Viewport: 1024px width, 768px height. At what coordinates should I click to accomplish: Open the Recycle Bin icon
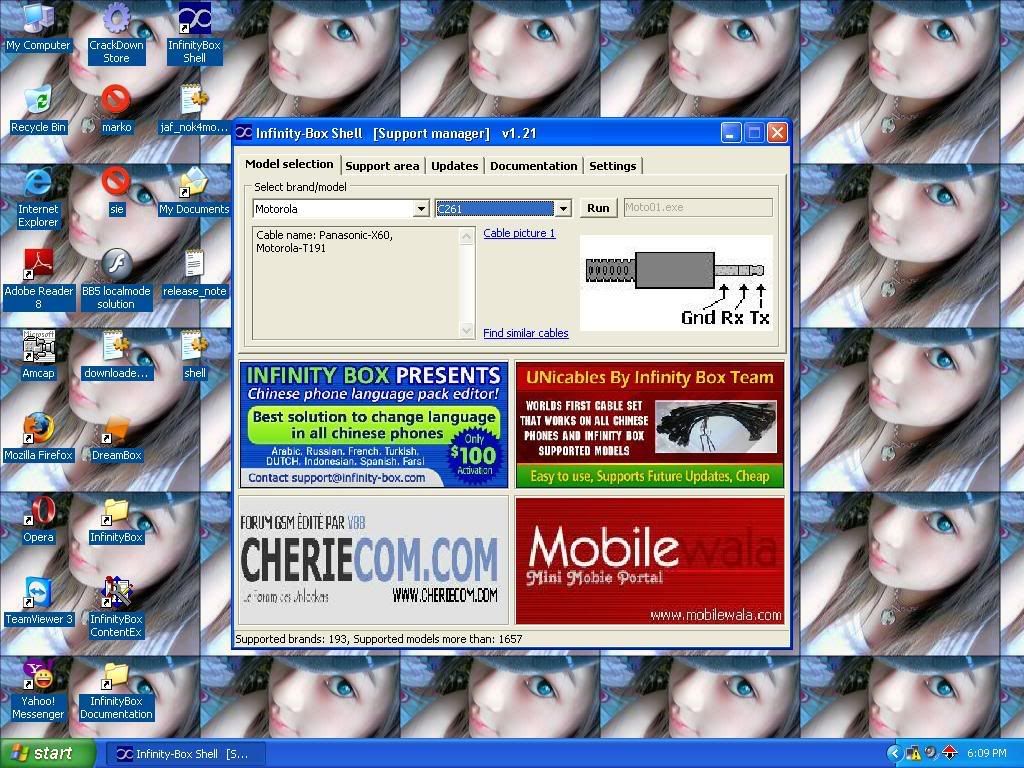point(38,110)
